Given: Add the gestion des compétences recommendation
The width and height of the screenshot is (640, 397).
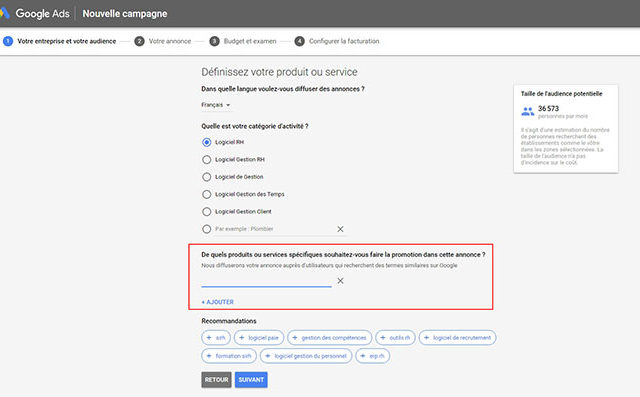Looking at the screenshot, I should pos(330,337).
